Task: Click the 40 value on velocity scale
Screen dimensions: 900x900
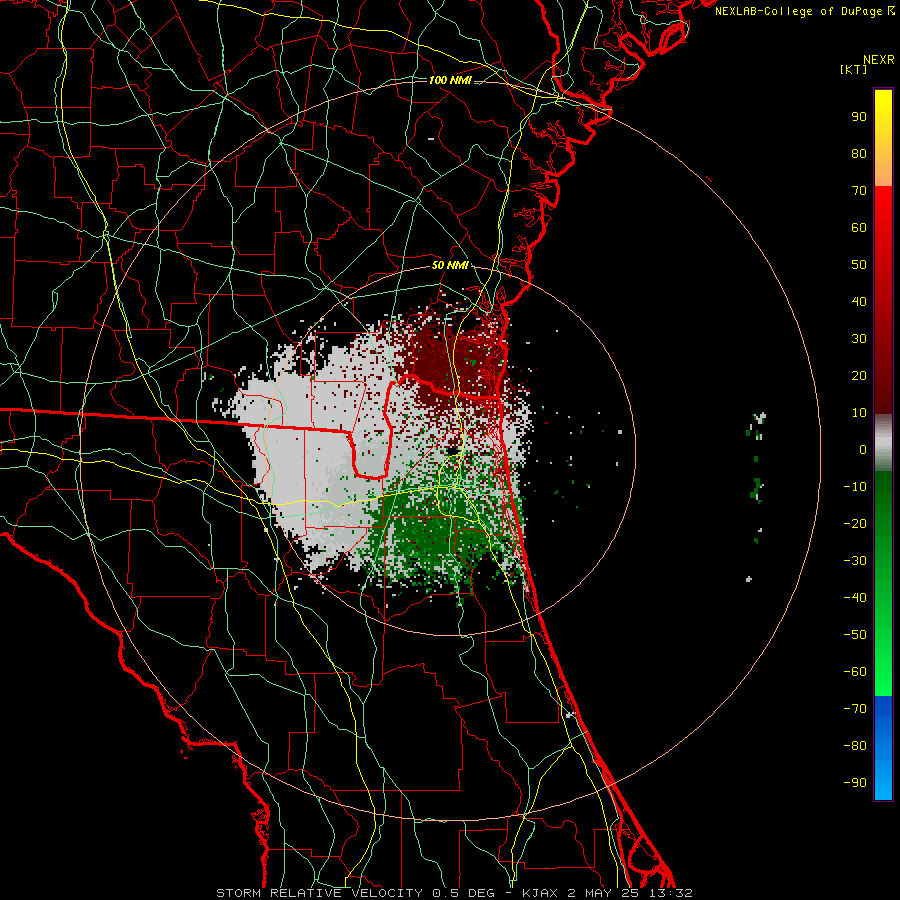Action: (x=859, y=302)
